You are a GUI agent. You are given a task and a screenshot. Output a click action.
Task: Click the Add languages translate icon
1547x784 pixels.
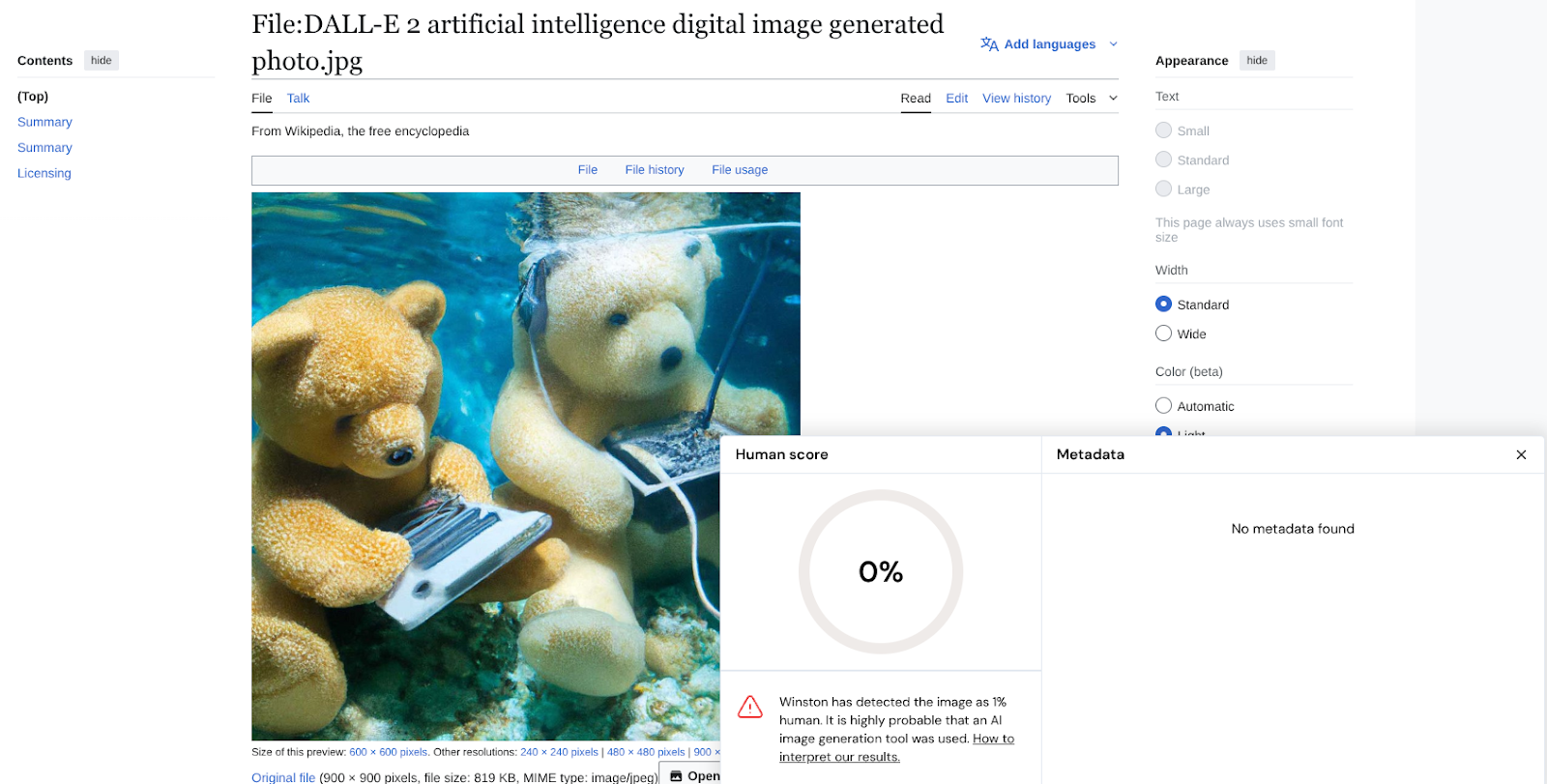(989, 44)
